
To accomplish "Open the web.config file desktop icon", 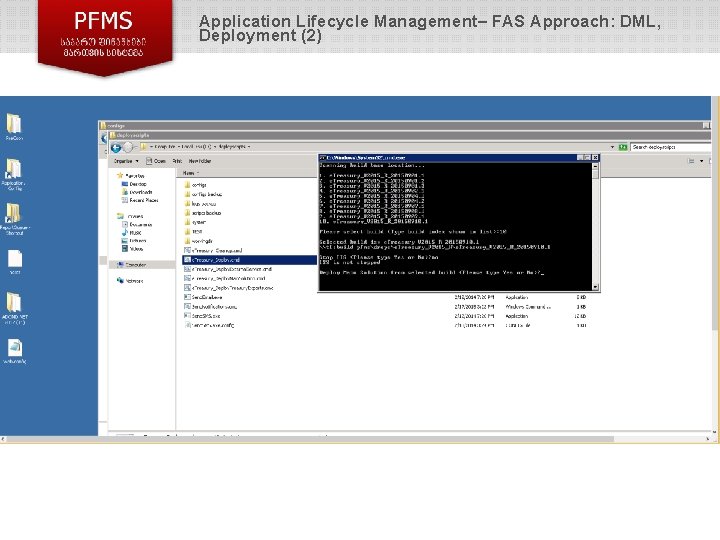I will coord(15,352).
